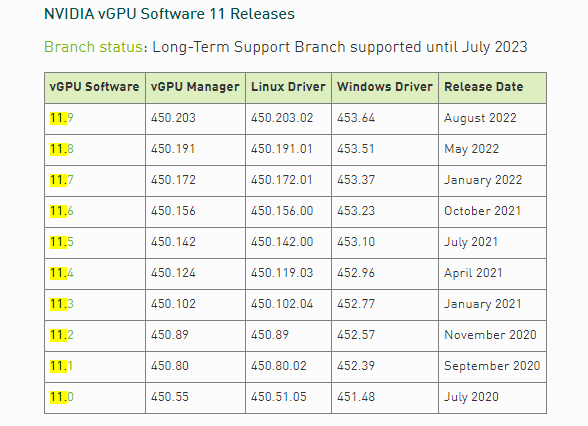Select vGPU Manager value 450.89
The image size is (588, 426).
[x=170, y=335]
